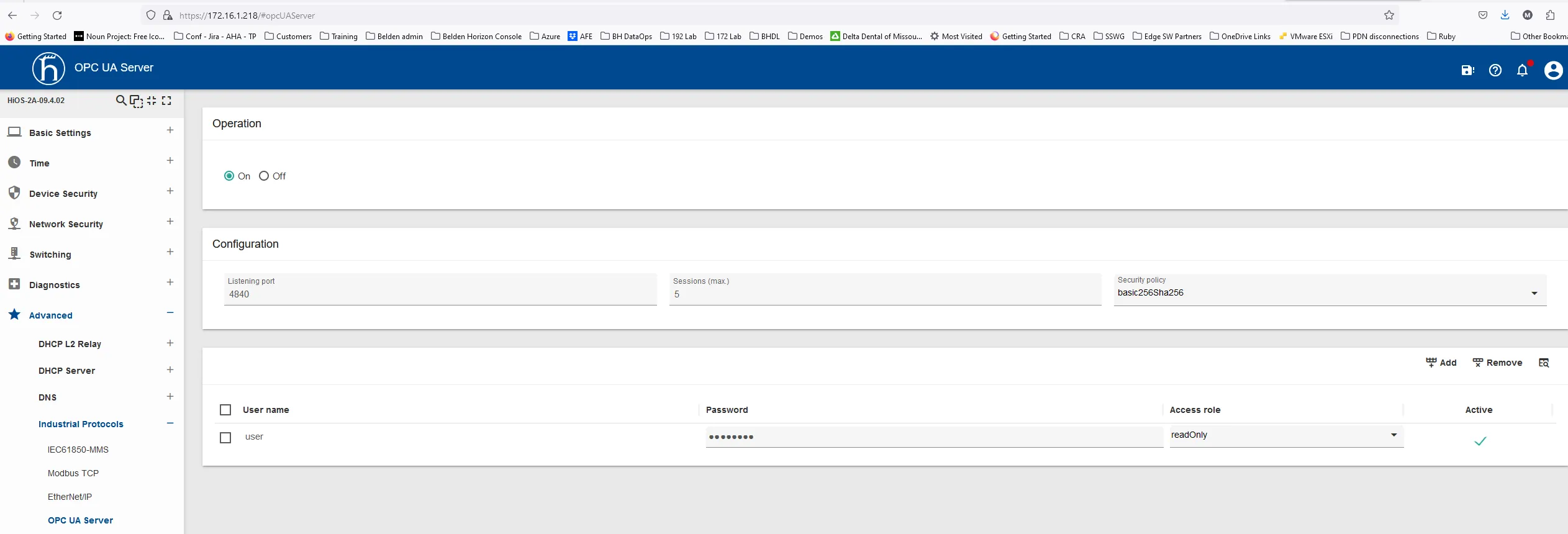Open the help icon in the header
This screenshot has width=1568, height=534.
[1495, 70]
